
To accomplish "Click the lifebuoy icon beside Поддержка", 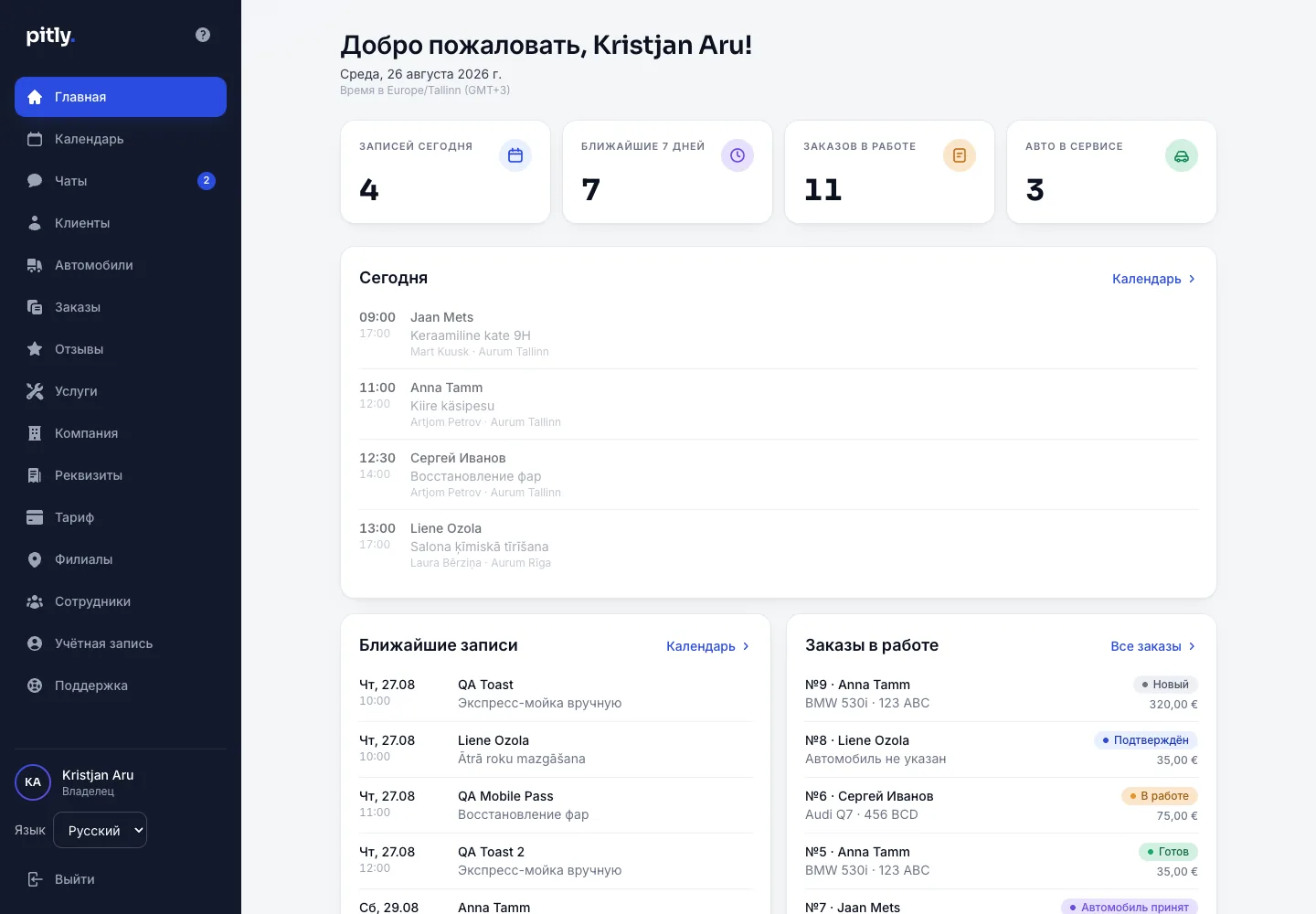I will click(35, 685).
